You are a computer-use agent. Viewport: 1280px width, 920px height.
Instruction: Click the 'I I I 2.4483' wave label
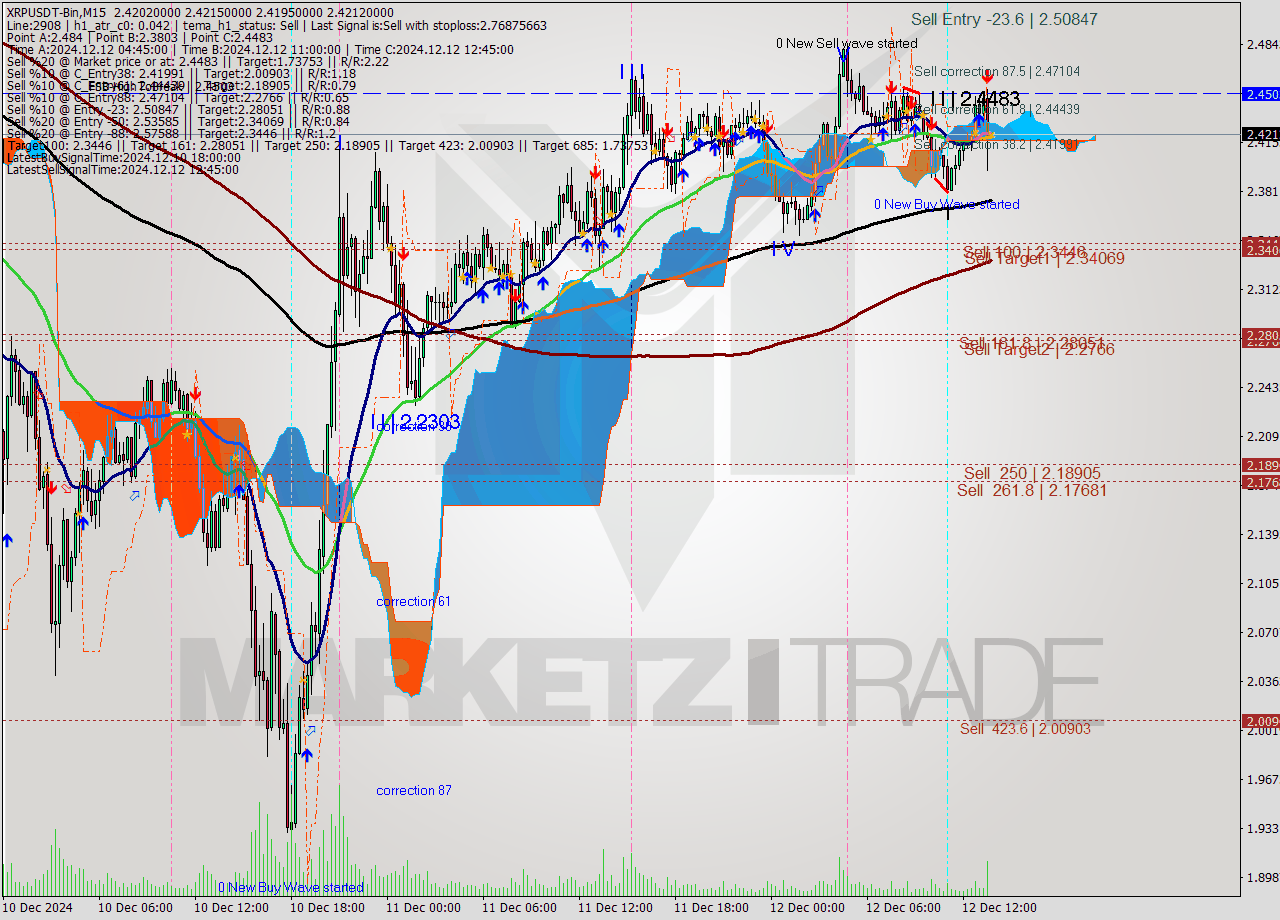tap(975, 99)
